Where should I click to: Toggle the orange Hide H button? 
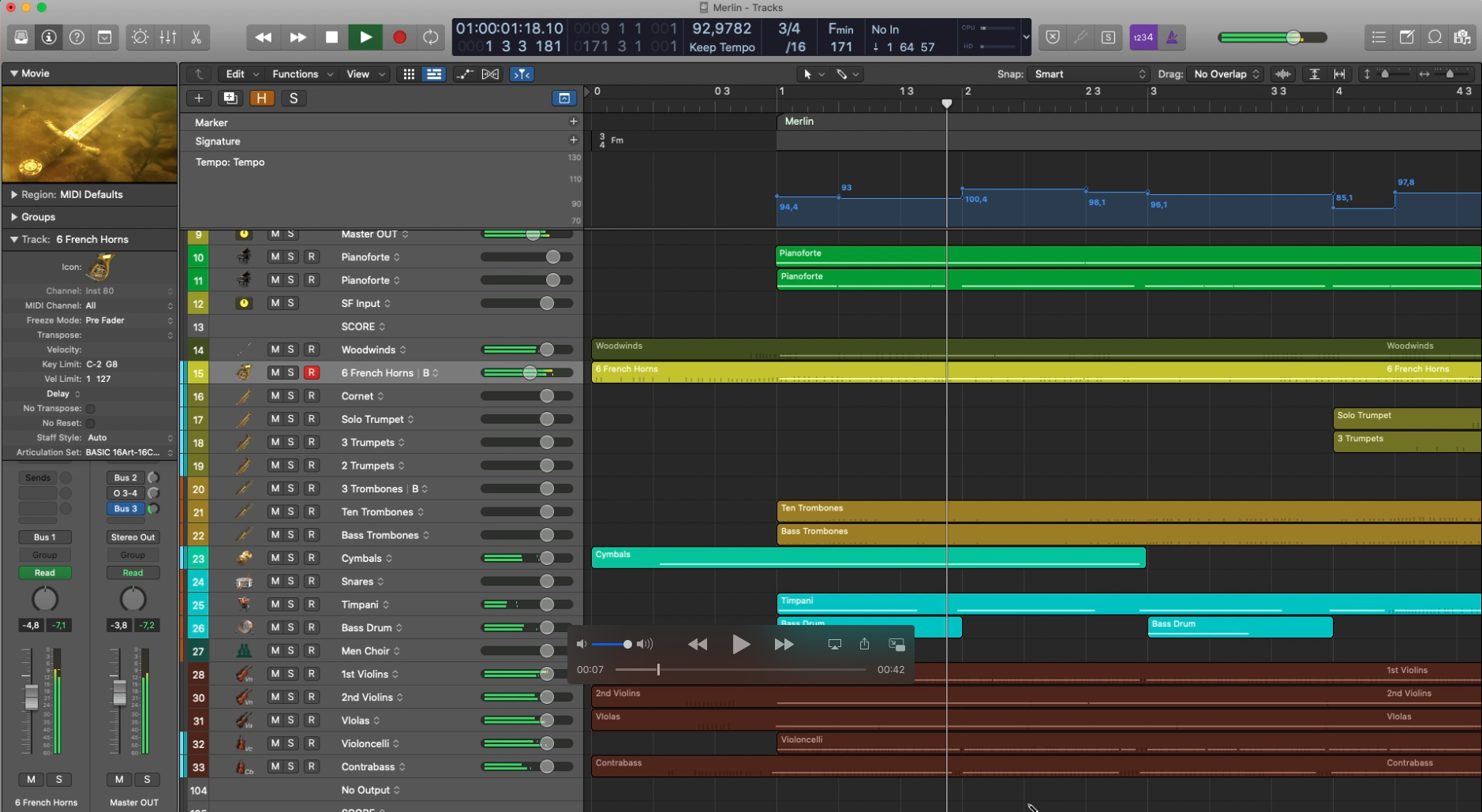click(x=261, y=98)
